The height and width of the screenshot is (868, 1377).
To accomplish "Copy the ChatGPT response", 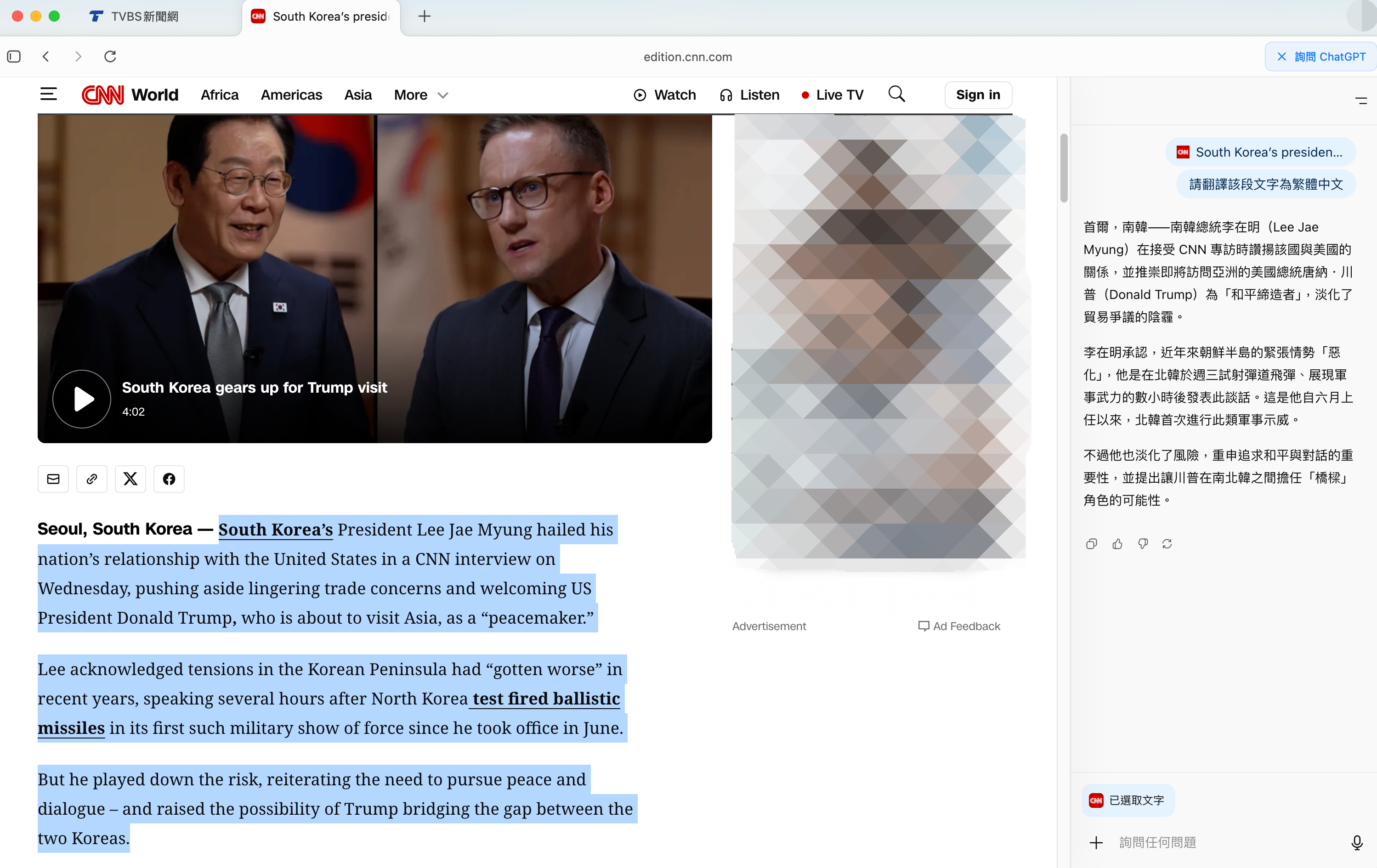I will [x=1091, y=543].
